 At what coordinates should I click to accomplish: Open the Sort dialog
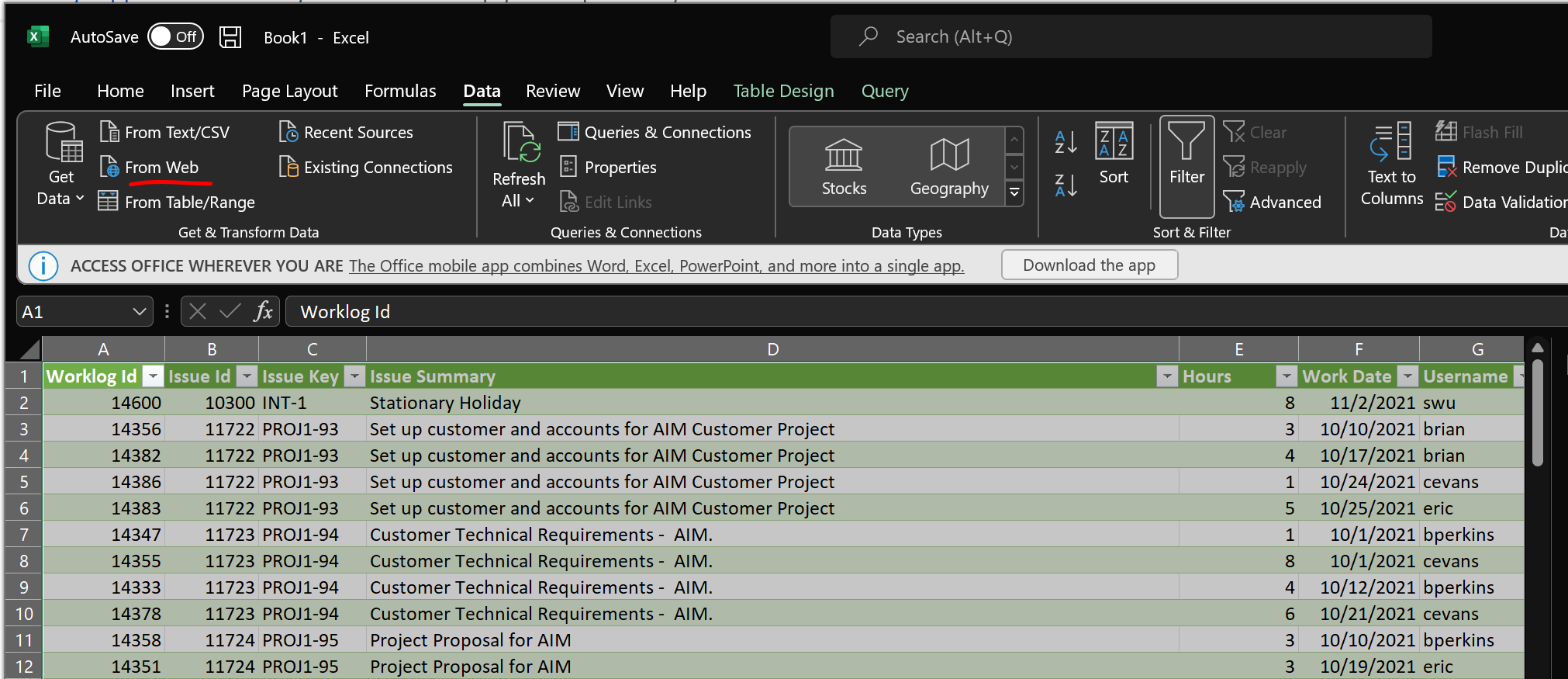pyautogui.click(x=1114, y=154)
